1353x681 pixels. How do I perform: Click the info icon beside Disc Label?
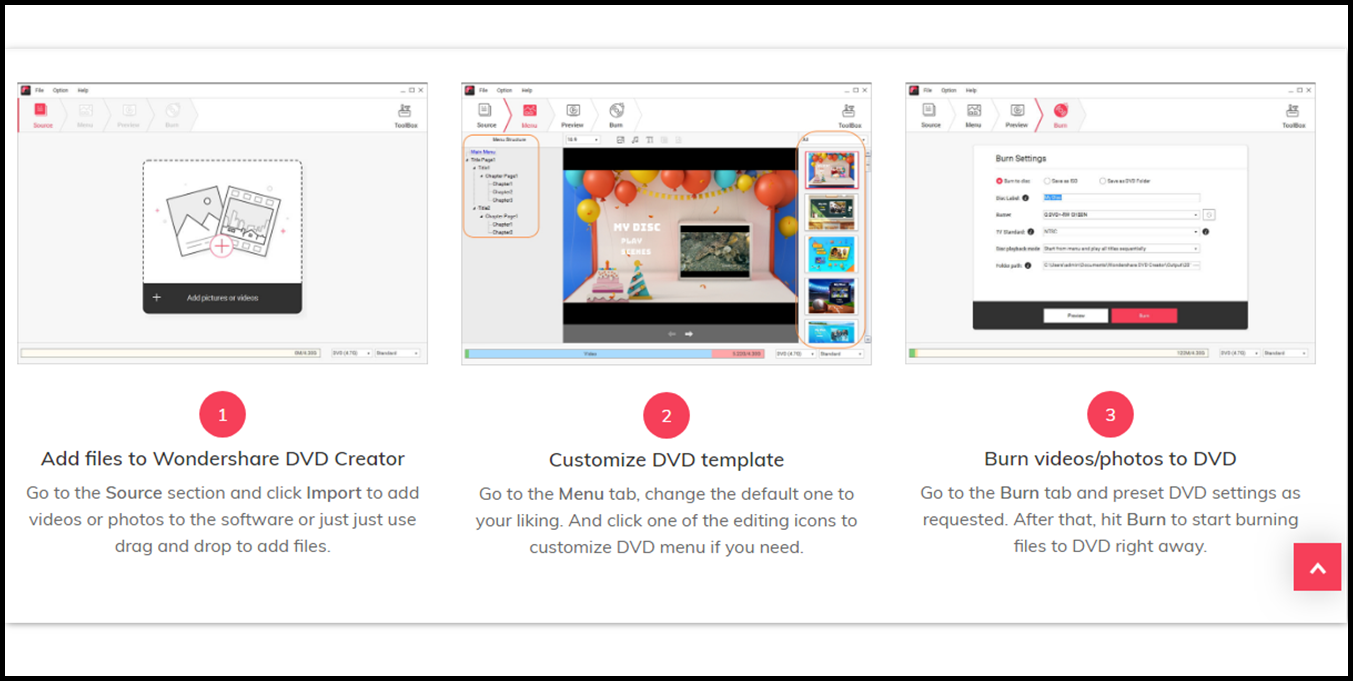coord(1025,198)
